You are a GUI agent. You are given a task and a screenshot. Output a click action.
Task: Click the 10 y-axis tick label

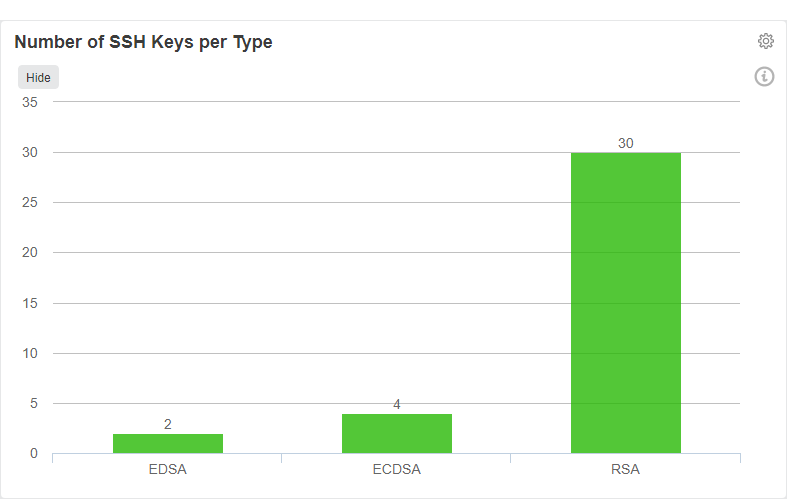coord(29,353)
